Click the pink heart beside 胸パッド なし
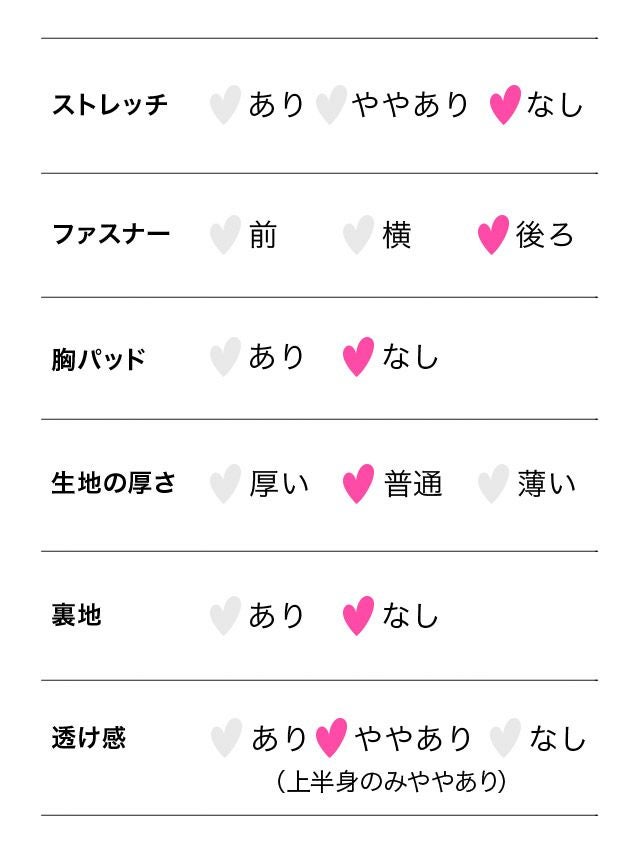The height and width of the screenshot is (854, 640). tap(358, 357)
